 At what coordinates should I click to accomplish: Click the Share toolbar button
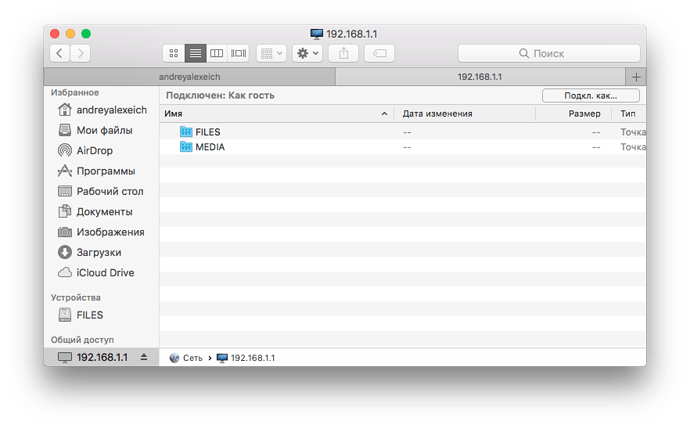(x=343, y=53)
